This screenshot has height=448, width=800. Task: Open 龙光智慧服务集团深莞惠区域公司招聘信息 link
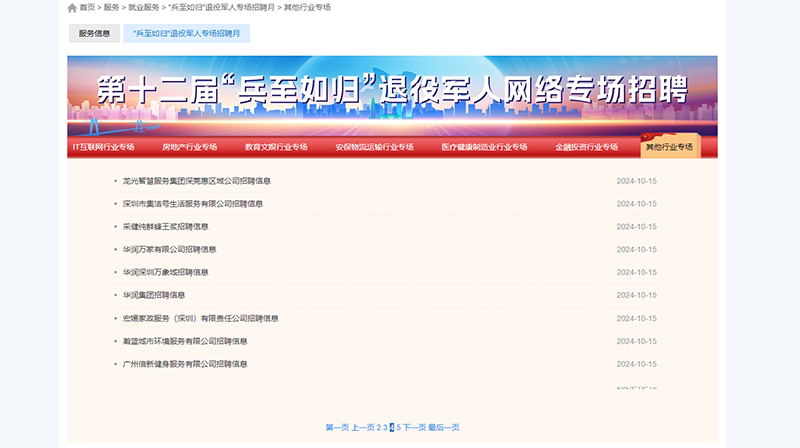[196, 181]
